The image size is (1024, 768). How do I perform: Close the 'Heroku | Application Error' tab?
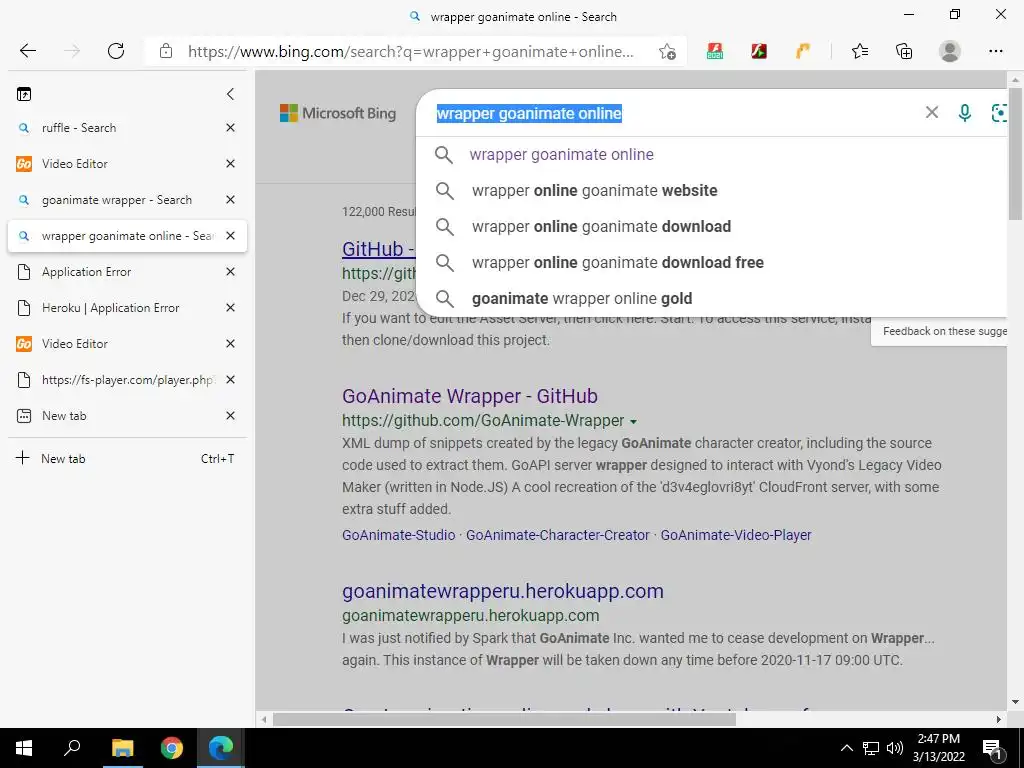click(230, 308)
